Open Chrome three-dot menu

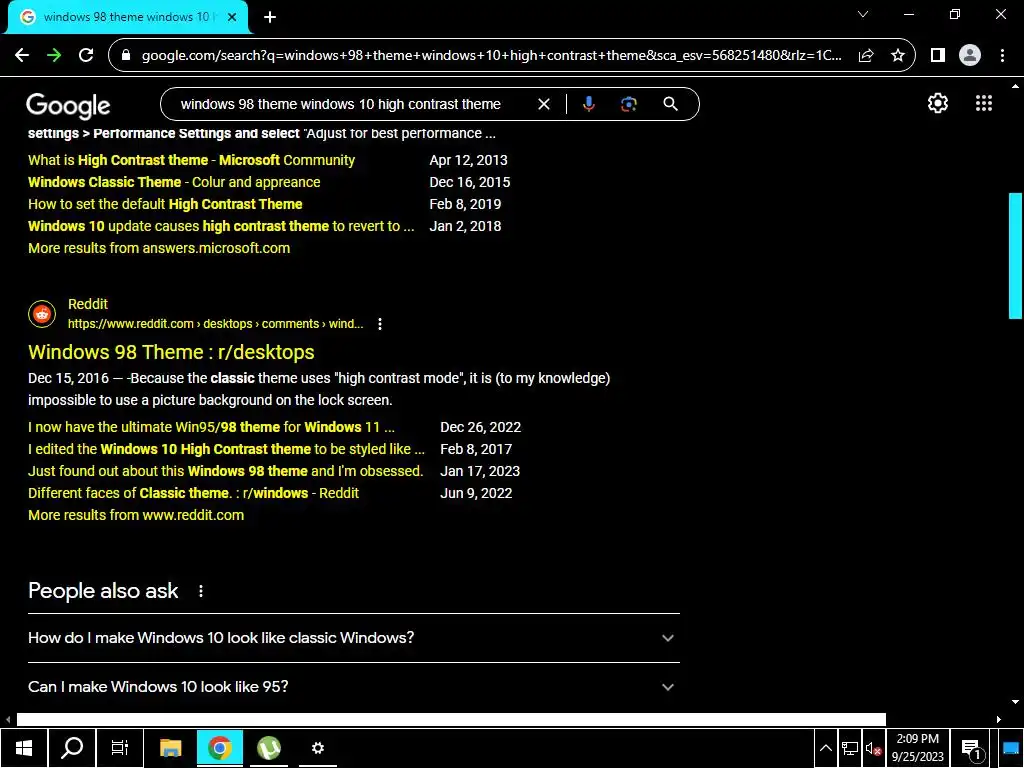[1002, 56]
